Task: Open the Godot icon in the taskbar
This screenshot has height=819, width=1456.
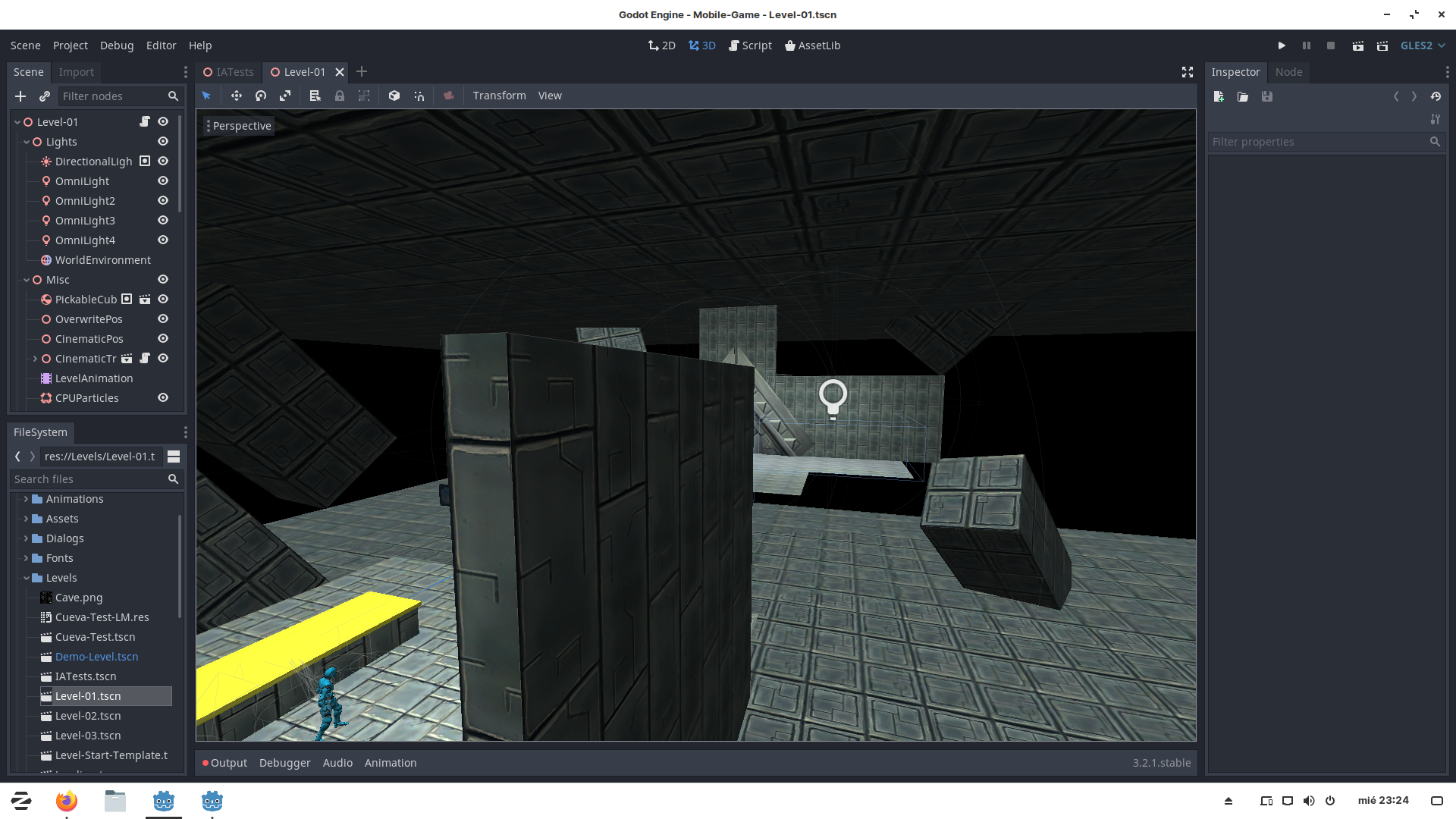Action: coord(164,800)
